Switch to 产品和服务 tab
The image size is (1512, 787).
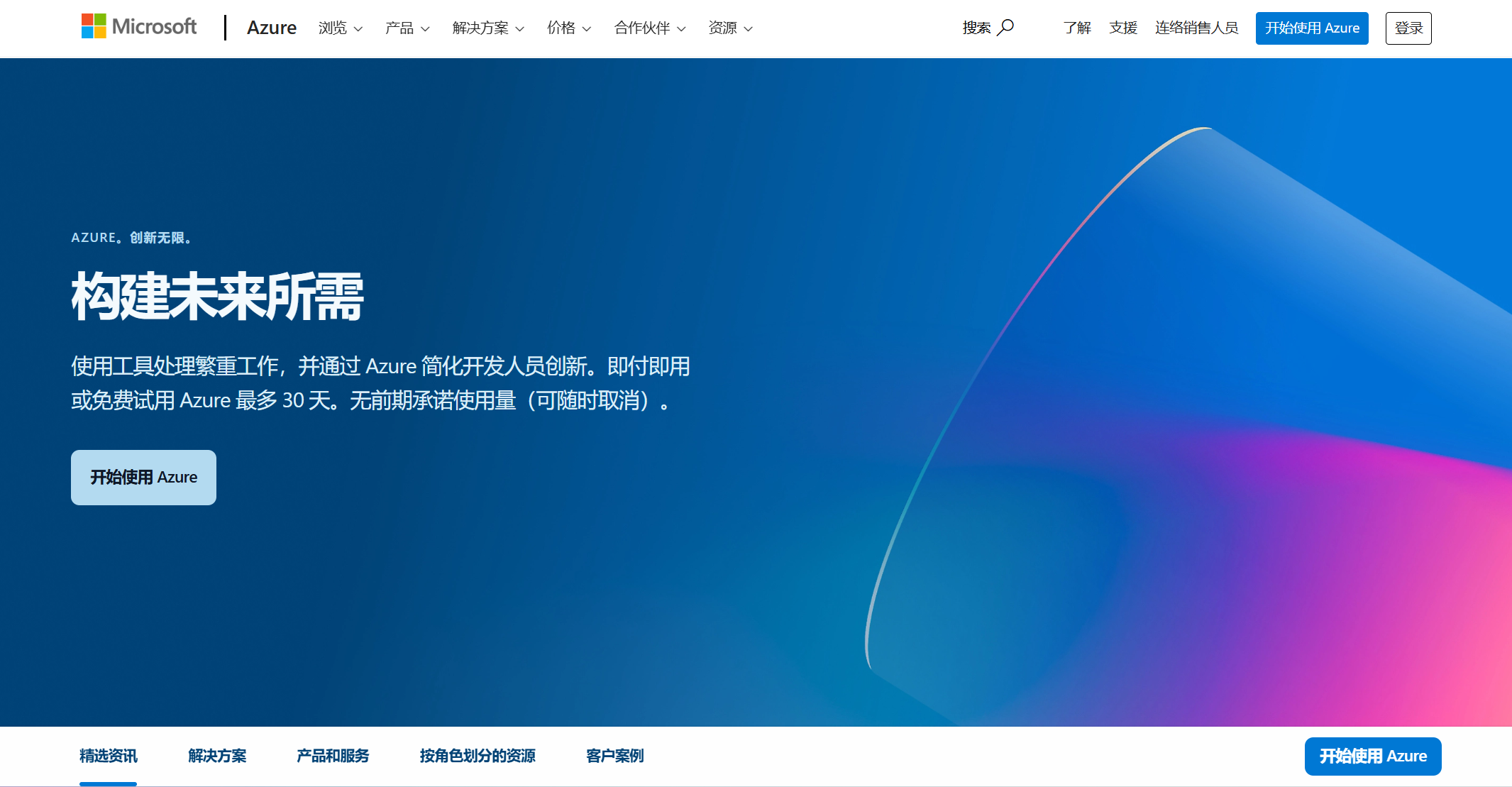(x=333, y=756)
